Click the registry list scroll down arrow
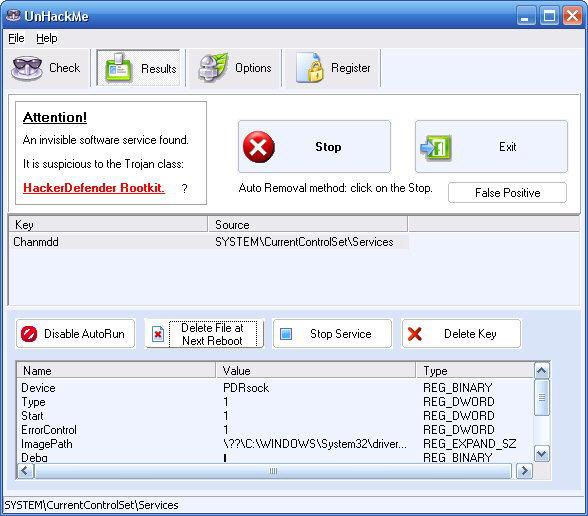This screenshot has height=516, width=588. pyautogui.click(x=542, y=454)
